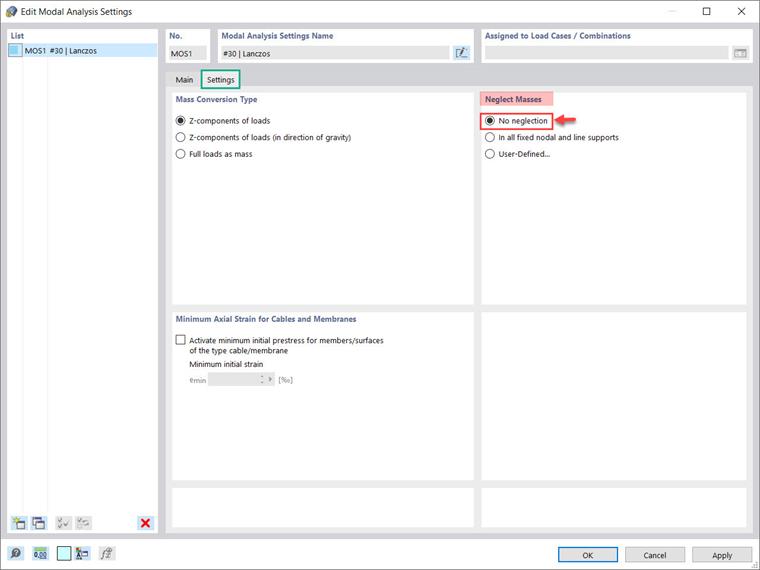Click the Cancel button
The image size is (760, 570).
[x=655, y=555]
